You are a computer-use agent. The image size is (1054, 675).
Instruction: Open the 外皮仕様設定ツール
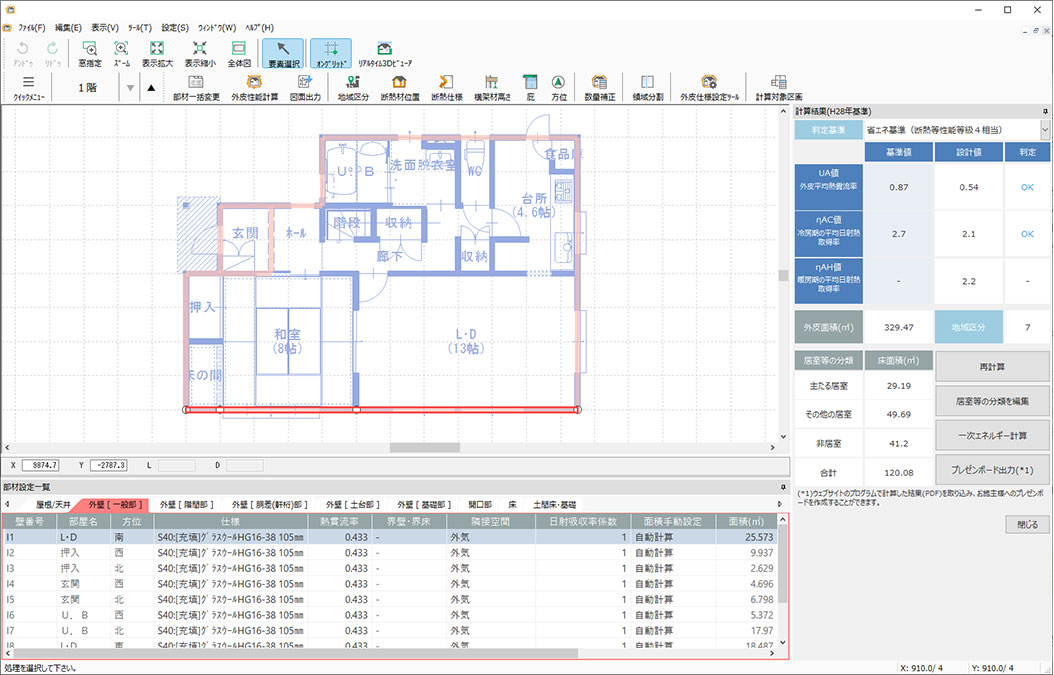click(709, 87)
